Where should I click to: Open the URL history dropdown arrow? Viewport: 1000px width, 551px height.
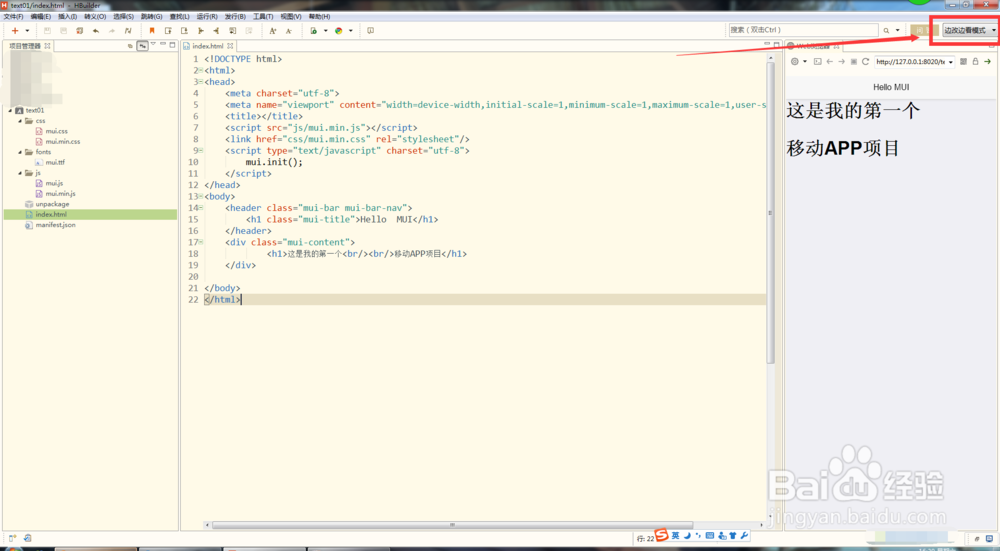click(x=950, y=62)
